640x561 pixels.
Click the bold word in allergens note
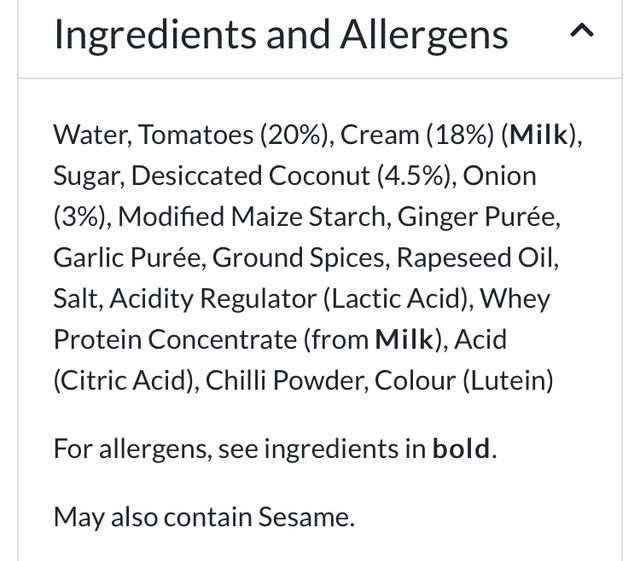(x=461, y=449)
